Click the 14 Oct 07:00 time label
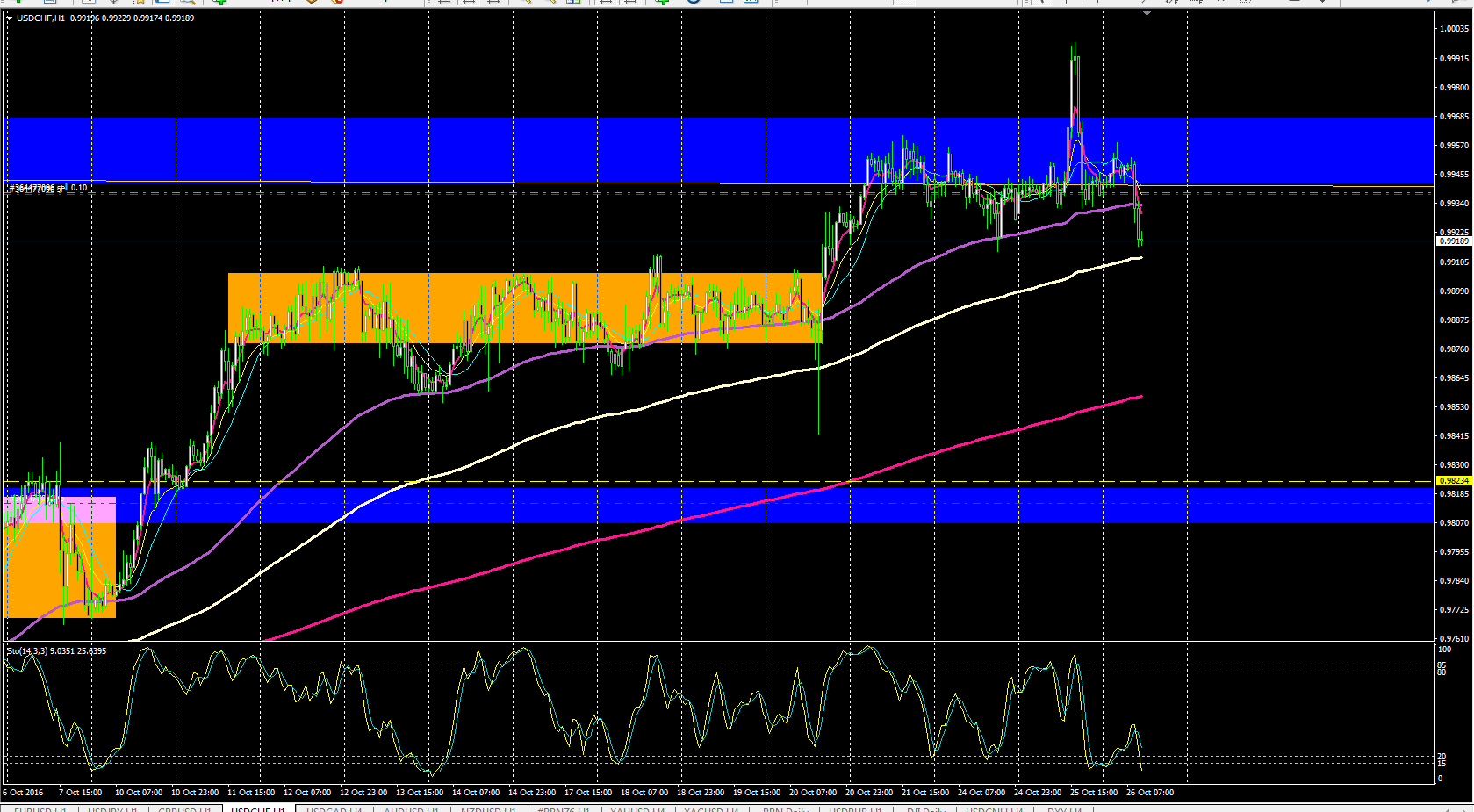 click(476, 793)
